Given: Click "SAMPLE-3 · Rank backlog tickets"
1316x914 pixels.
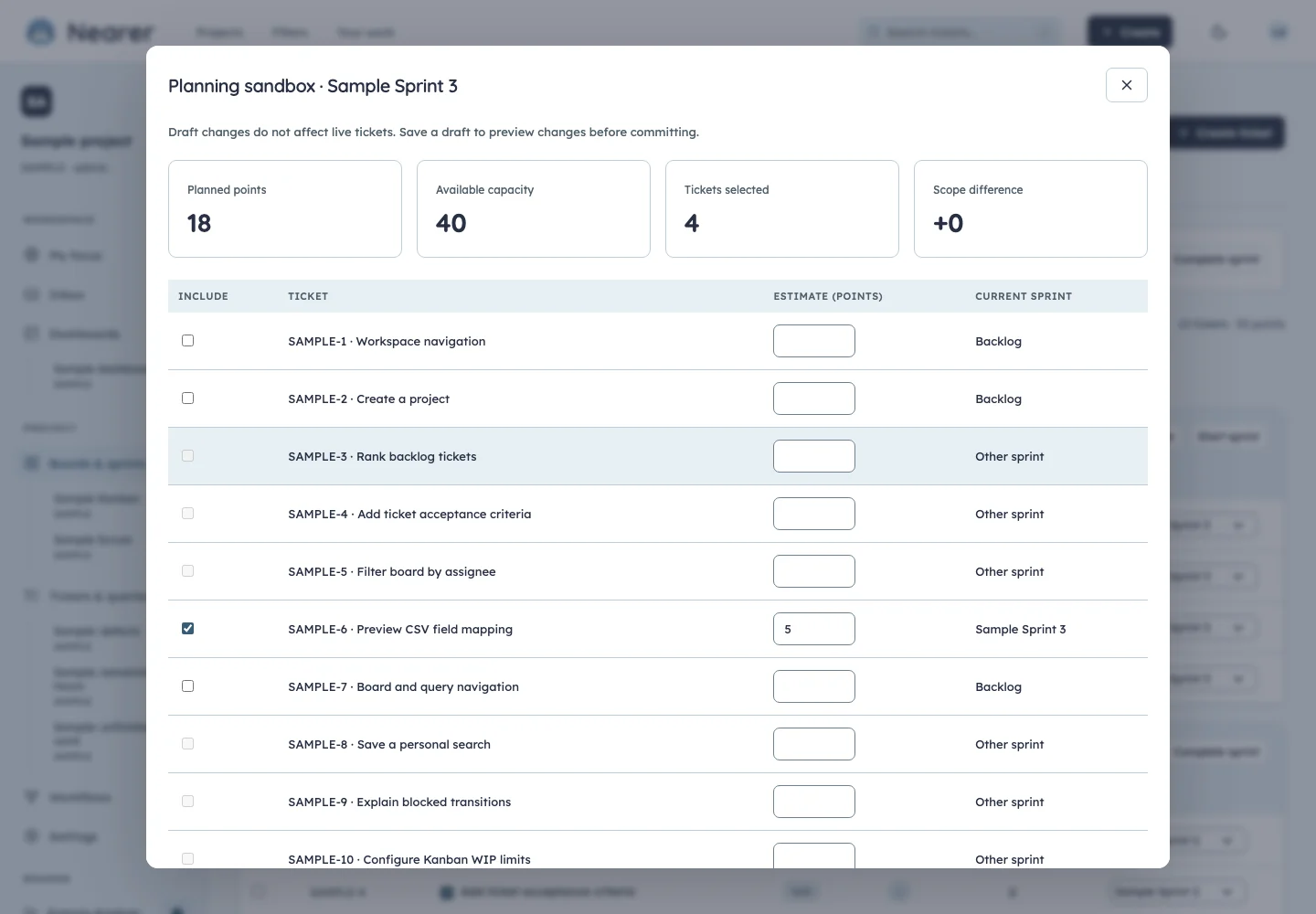Looking at the screenshot, I should (x=382, y=456).
